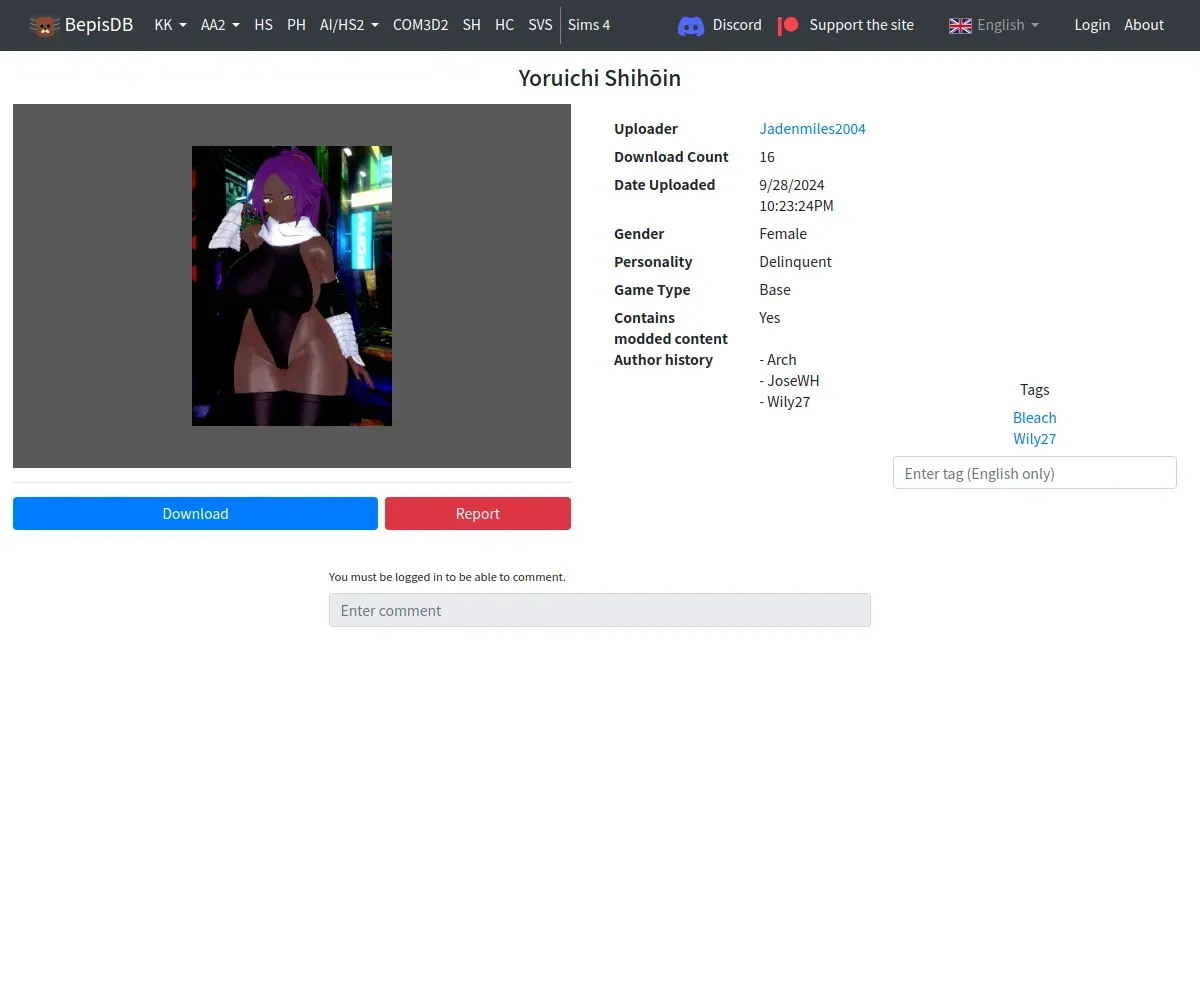Click the UK flag language icon

click(x=960, y=25)
